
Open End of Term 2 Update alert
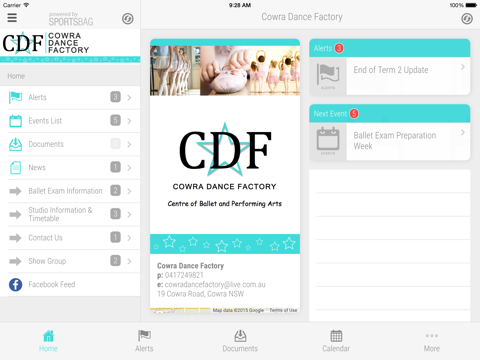click(x=390, y=76)
